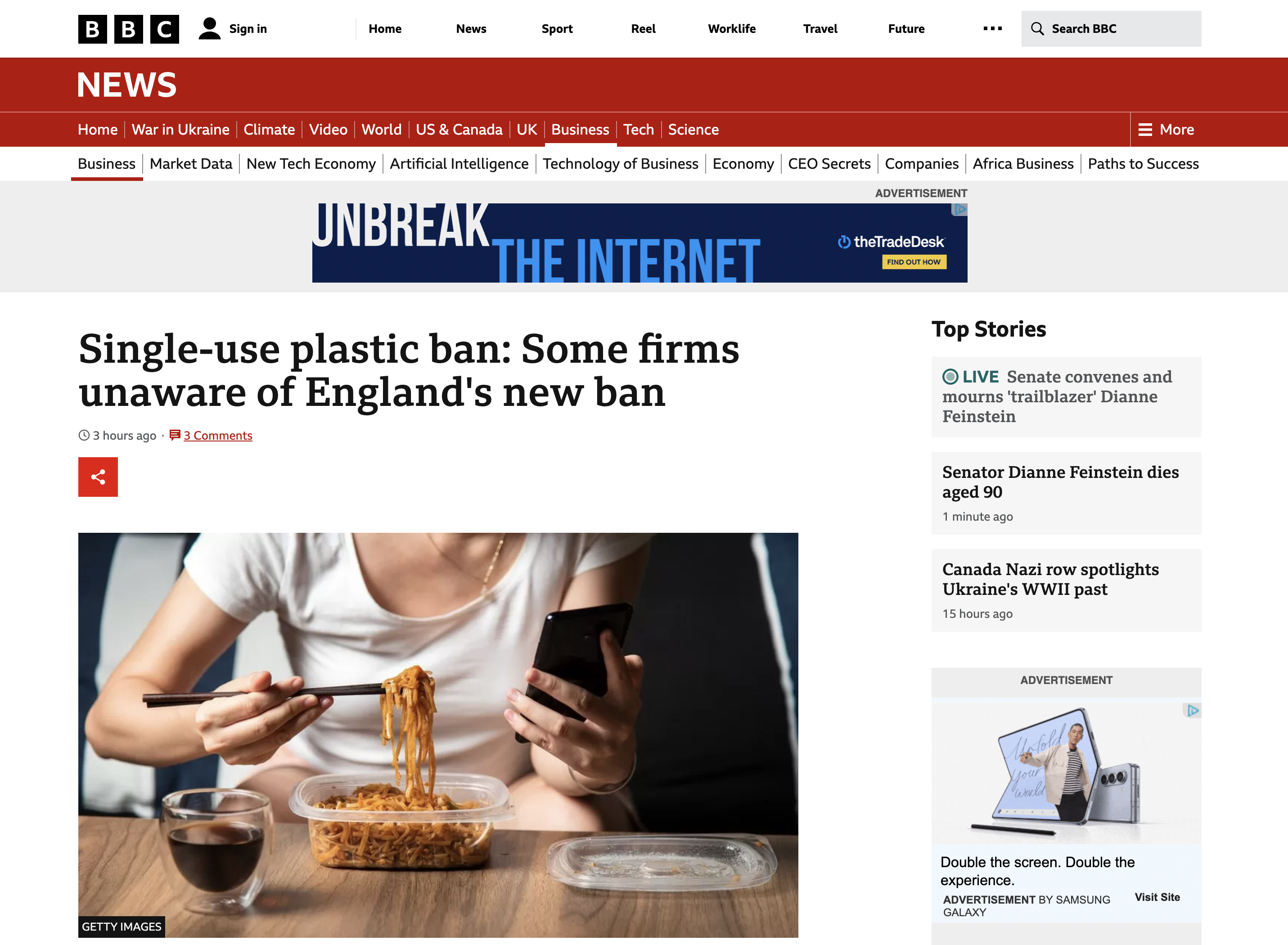Viewport: 1288px width, 945px height.
Task: Click the LIVE indicator circle icon
Action: click(x=950, y=376)
